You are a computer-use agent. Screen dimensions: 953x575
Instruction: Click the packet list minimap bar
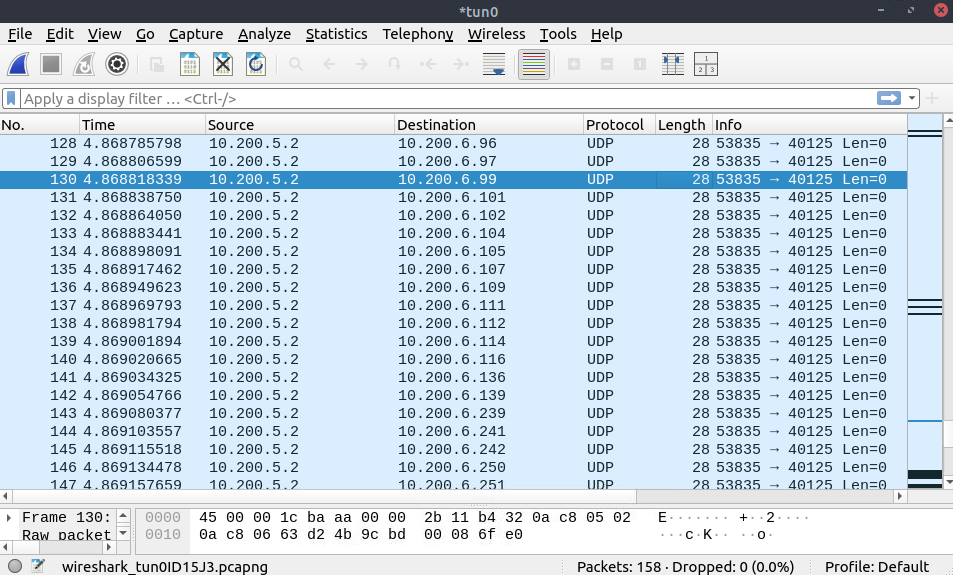pyautogui.click(x=924, y=301)
